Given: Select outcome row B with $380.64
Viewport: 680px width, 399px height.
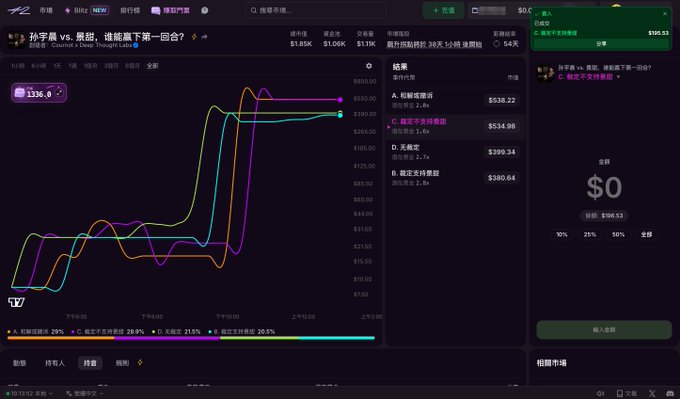Looking at the screenshot, I should click(455, 177).
